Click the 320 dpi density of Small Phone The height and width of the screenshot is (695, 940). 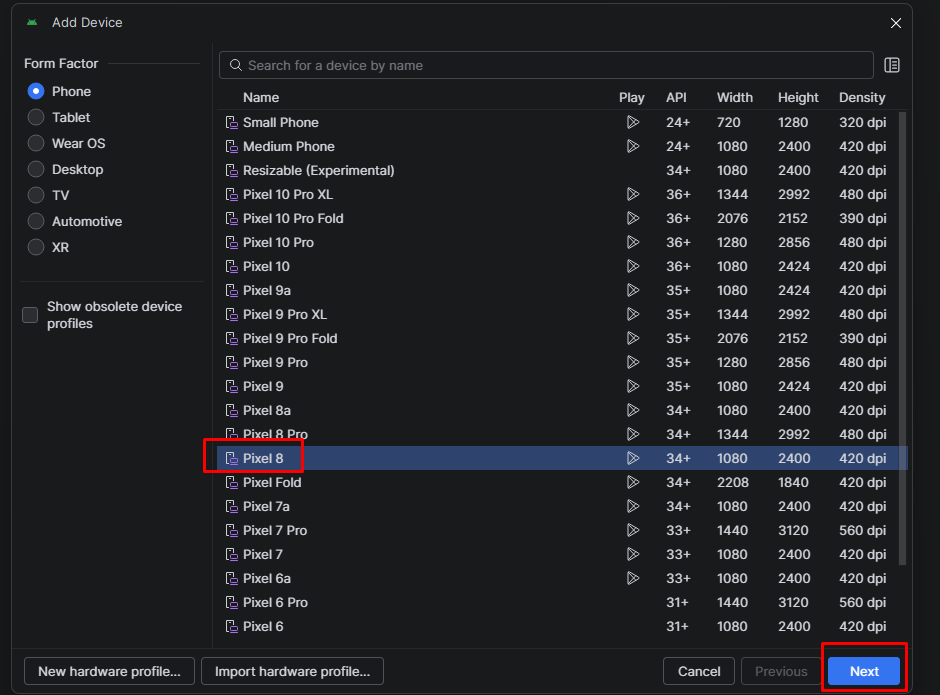coord(862,122)
